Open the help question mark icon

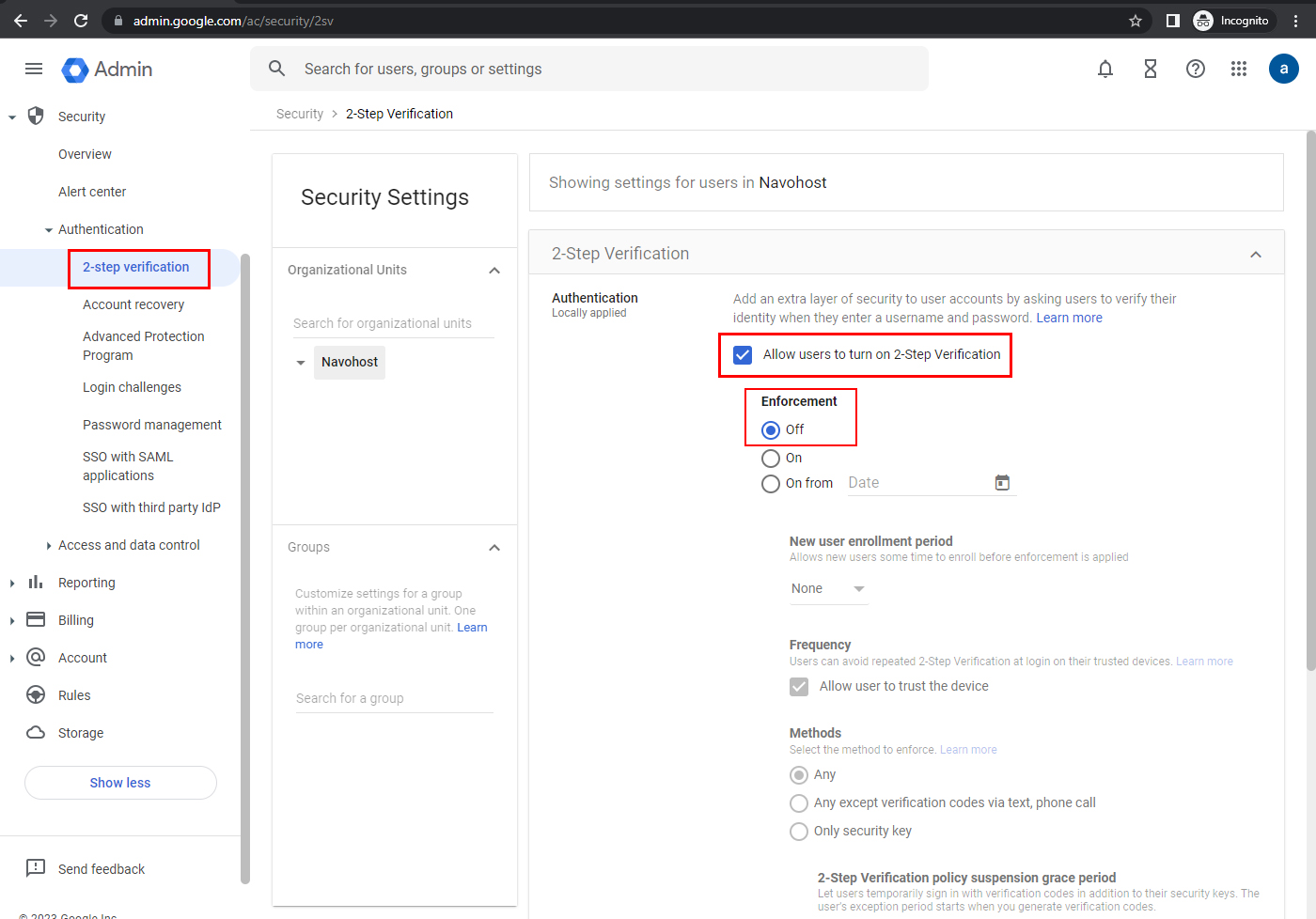(x=1195, y=69)
